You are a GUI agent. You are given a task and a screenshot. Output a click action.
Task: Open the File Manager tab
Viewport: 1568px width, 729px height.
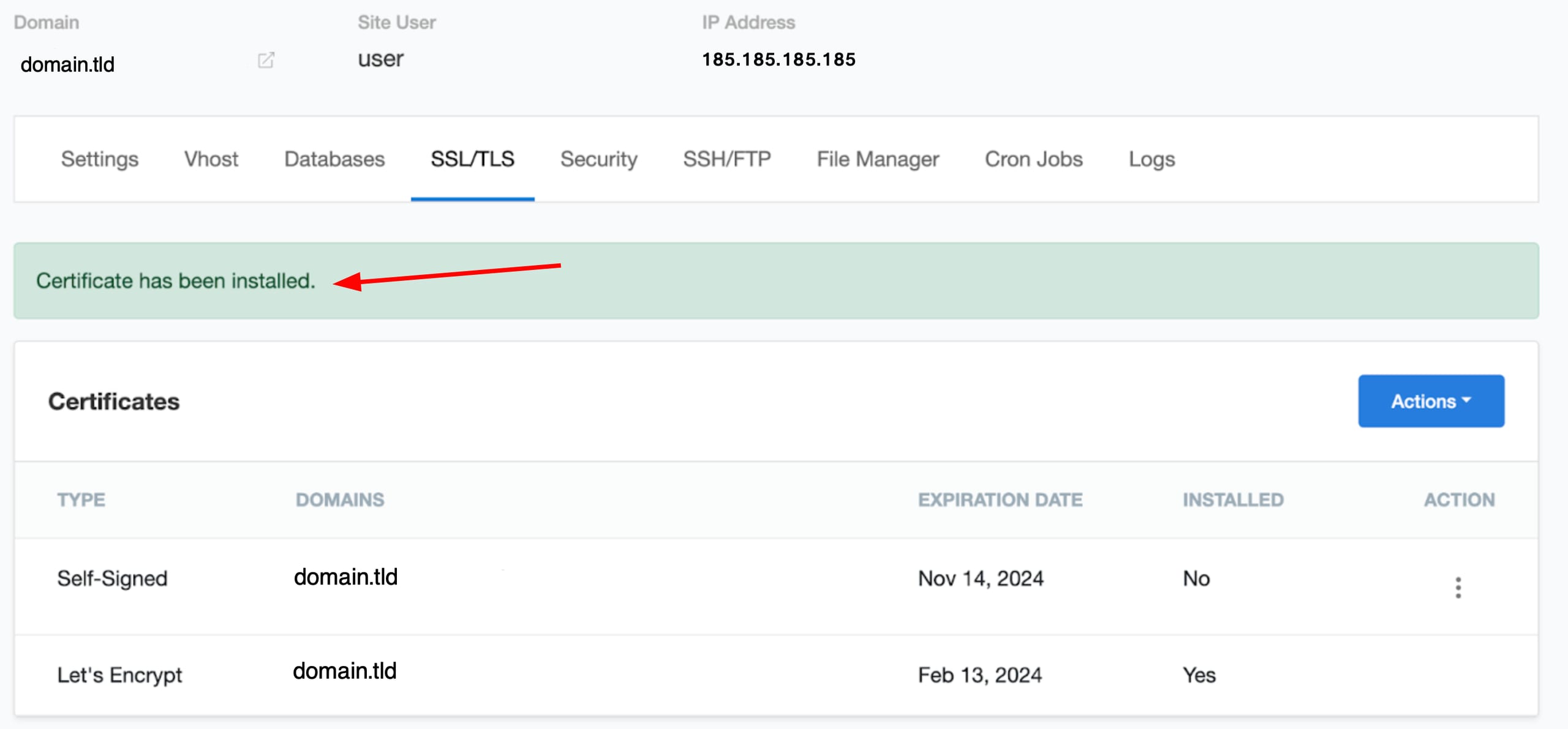877,159
